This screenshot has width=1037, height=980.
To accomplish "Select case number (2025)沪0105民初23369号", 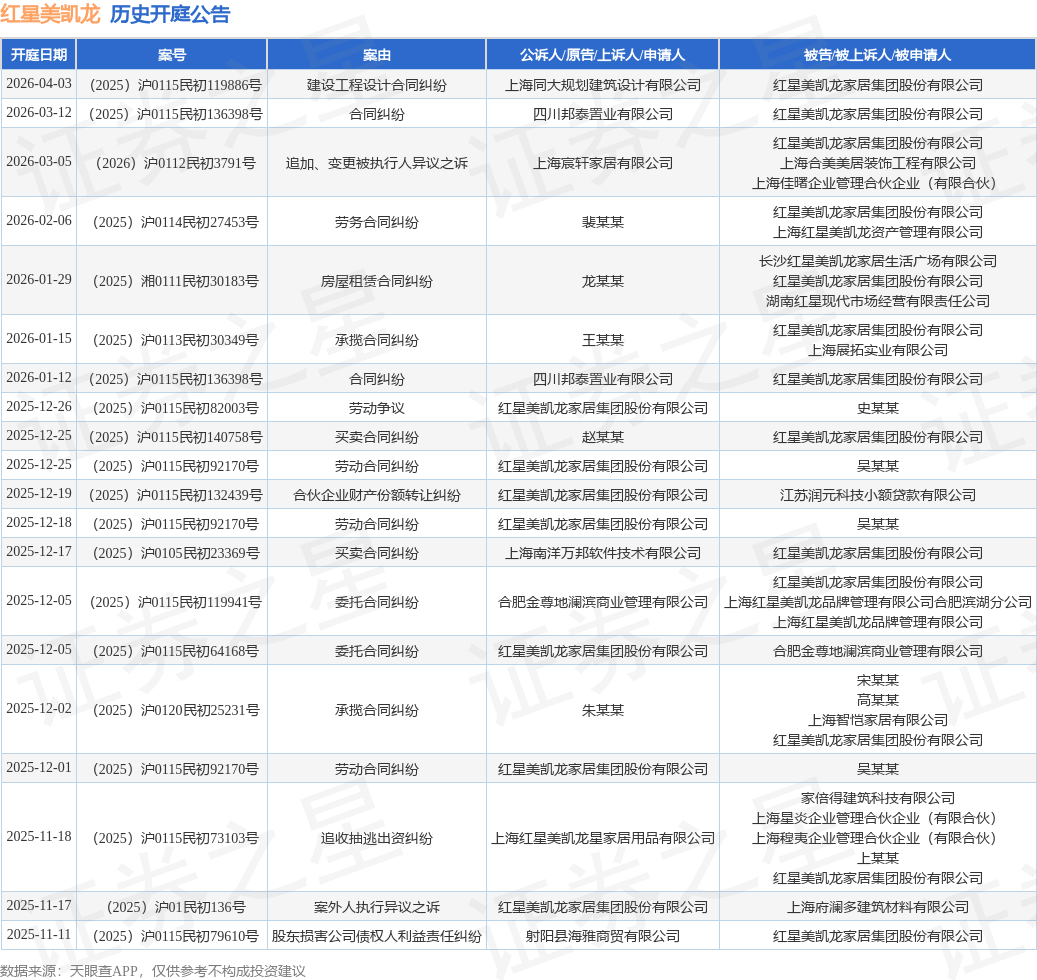I will tap(175, 553).
